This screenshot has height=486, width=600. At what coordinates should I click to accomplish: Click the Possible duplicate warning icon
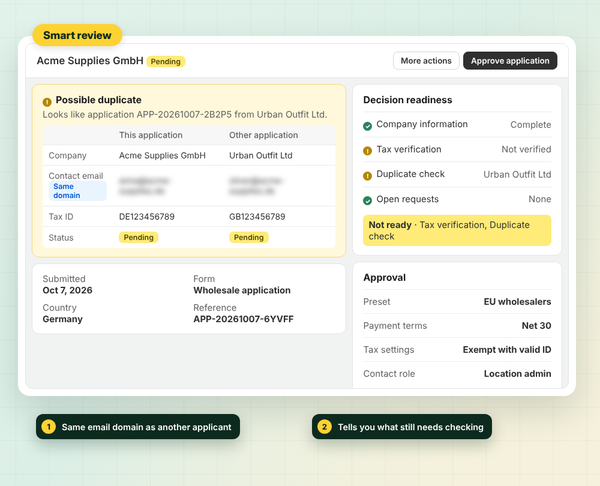[47, 102]
